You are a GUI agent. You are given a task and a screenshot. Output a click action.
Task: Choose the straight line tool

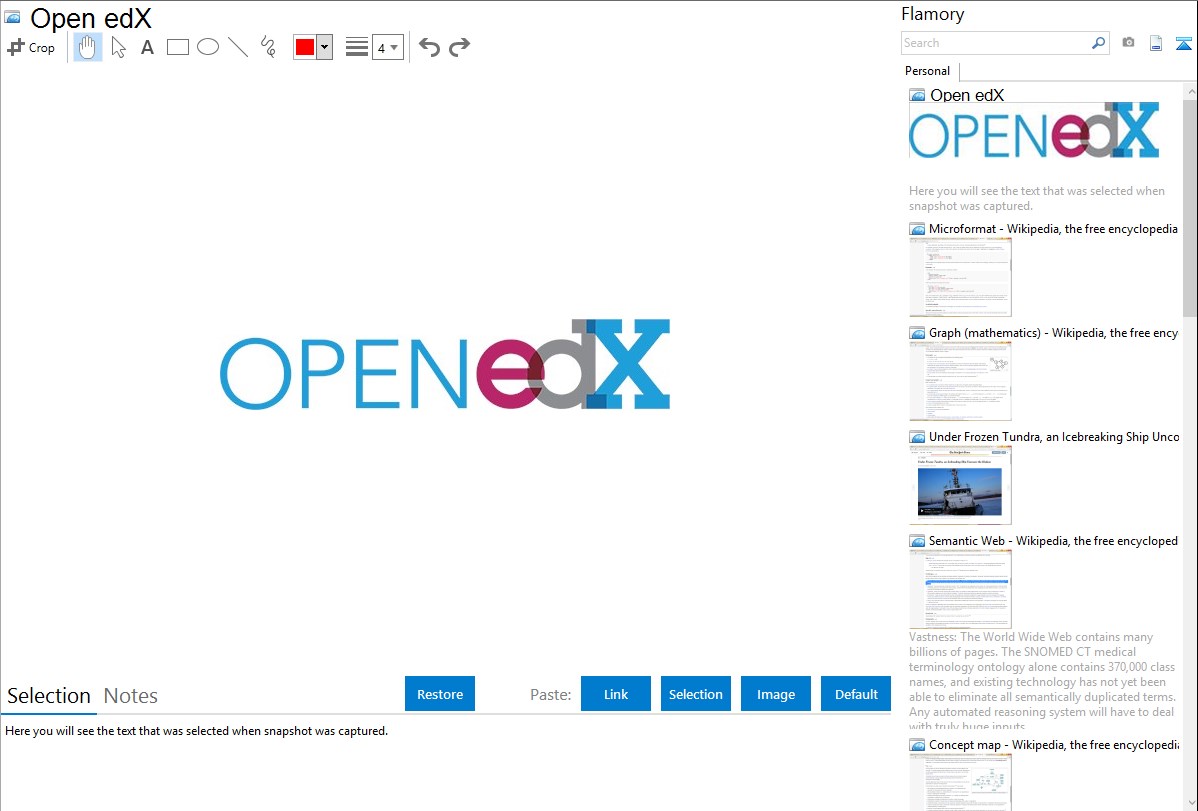(238, 47)
